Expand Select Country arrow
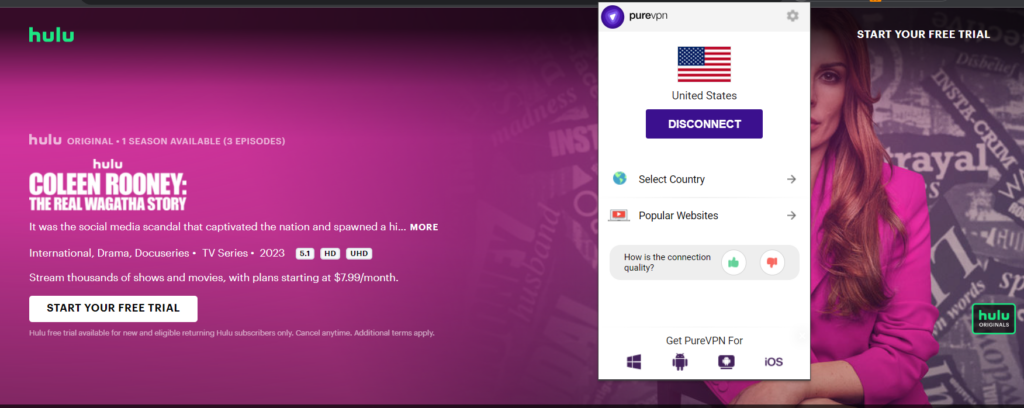 point(790,179)
